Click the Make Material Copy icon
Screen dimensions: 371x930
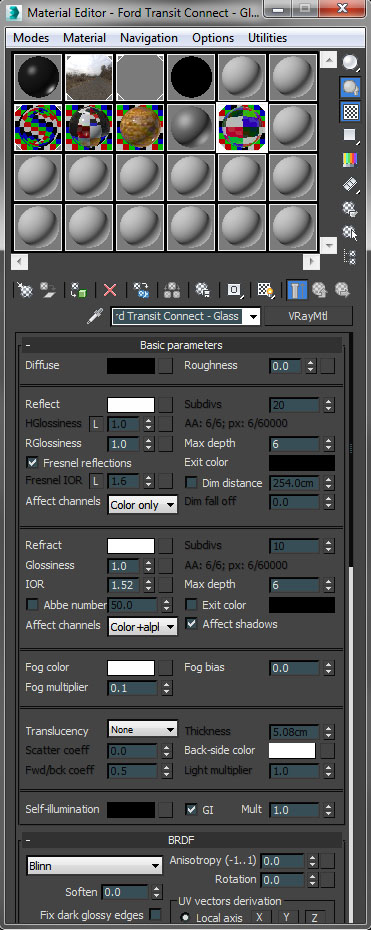[x=141, y=289]
